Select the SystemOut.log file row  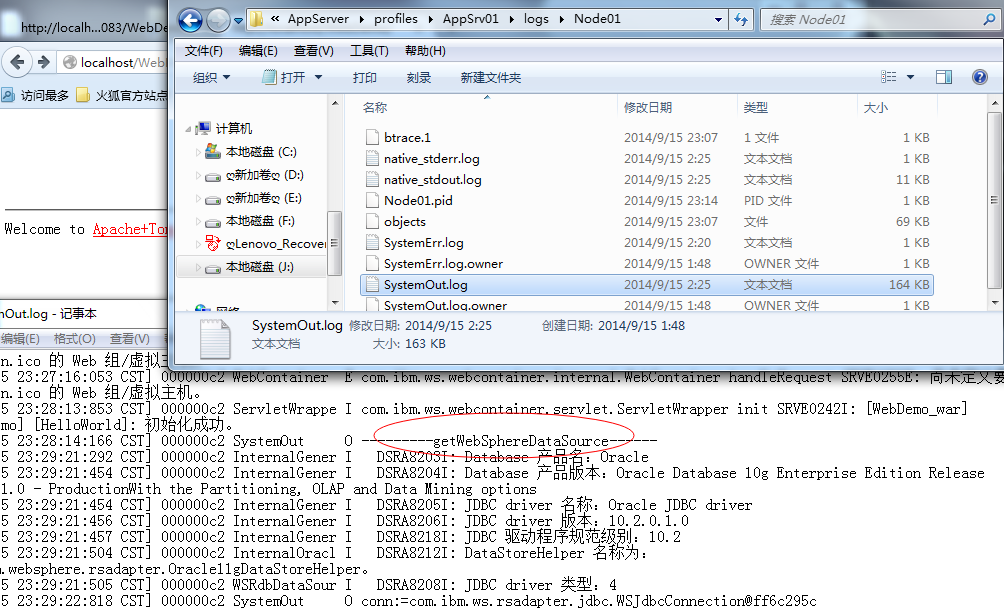pyautogui.click(x=647, y=285)
